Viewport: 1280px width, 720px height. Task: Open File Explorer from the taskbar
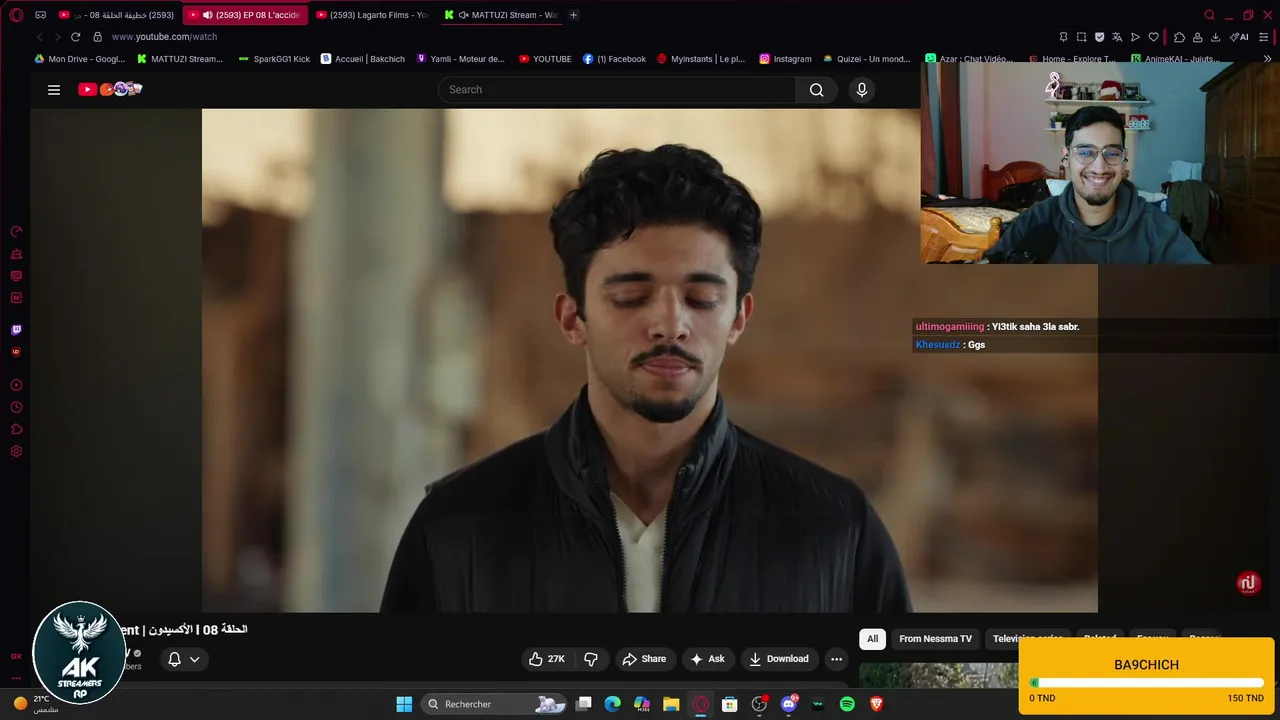pos(671,704)
